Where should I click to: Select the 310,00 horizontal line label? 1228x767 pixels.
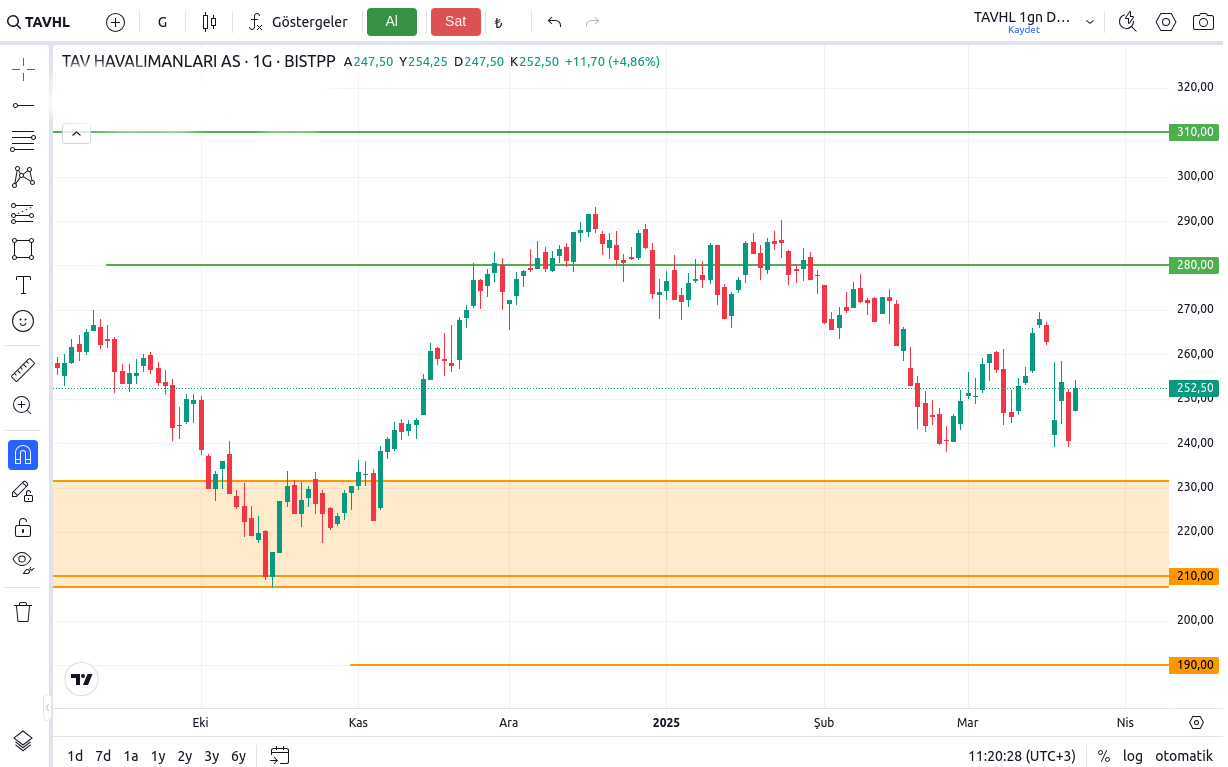point(1194,132)
